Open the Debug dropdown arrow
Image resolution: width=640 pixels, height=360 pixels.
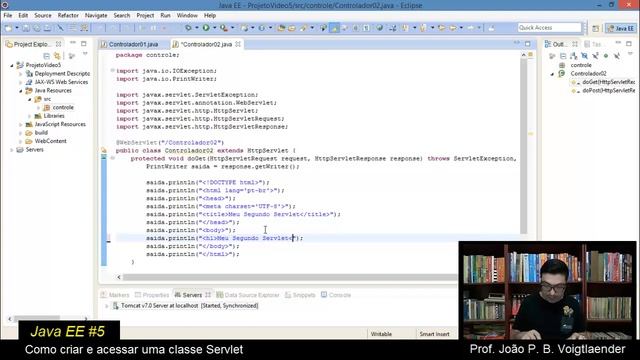click(196, 28)
